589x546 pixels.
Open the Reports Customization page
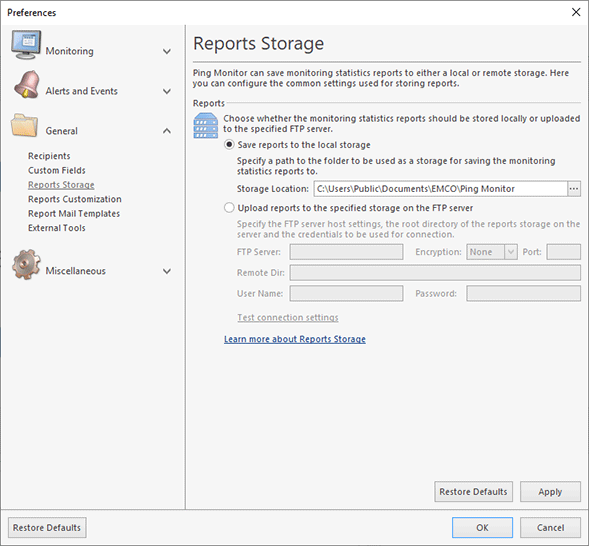[x=75, y=199]
